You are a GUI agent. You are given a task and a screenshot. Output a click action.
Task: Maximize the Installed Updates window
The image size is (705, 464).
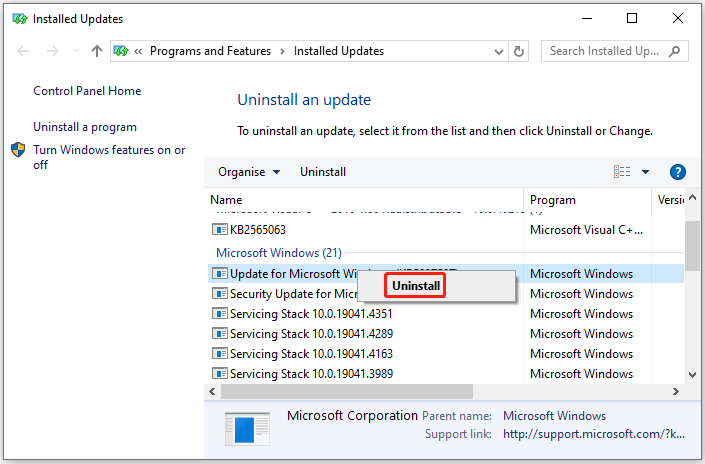[x=632, y=18]
